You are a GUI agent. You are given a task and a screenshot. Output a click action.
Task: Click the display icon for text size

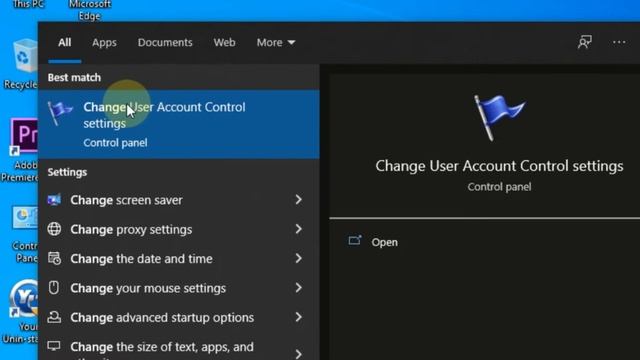pyautogui.click(x=54, y=347)
